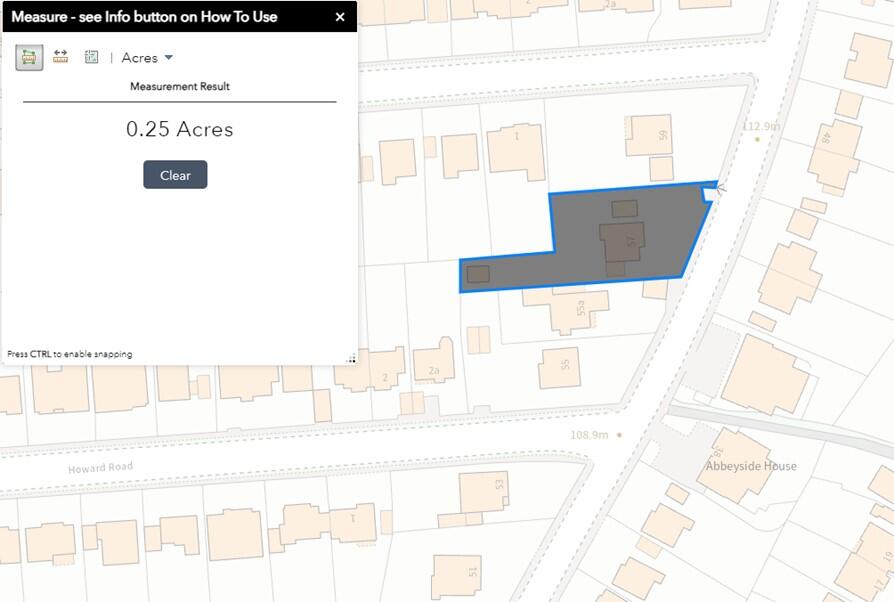Select building 59 north of the polygon
894x602 pixels.
(x=649, y=135)
